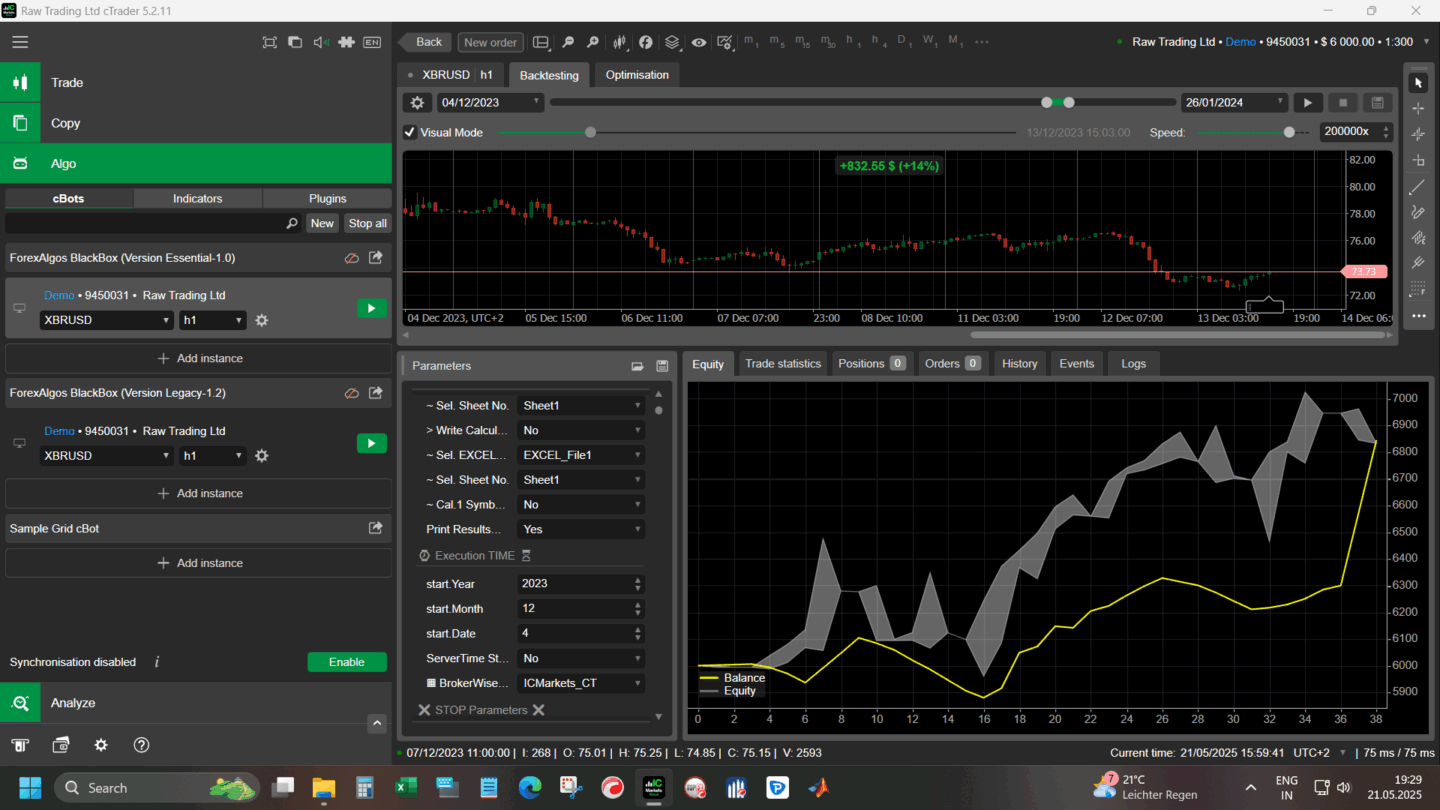Click the eye viewing options icon
Viewport: 1440px width, 810px height.
click(698, 42)
